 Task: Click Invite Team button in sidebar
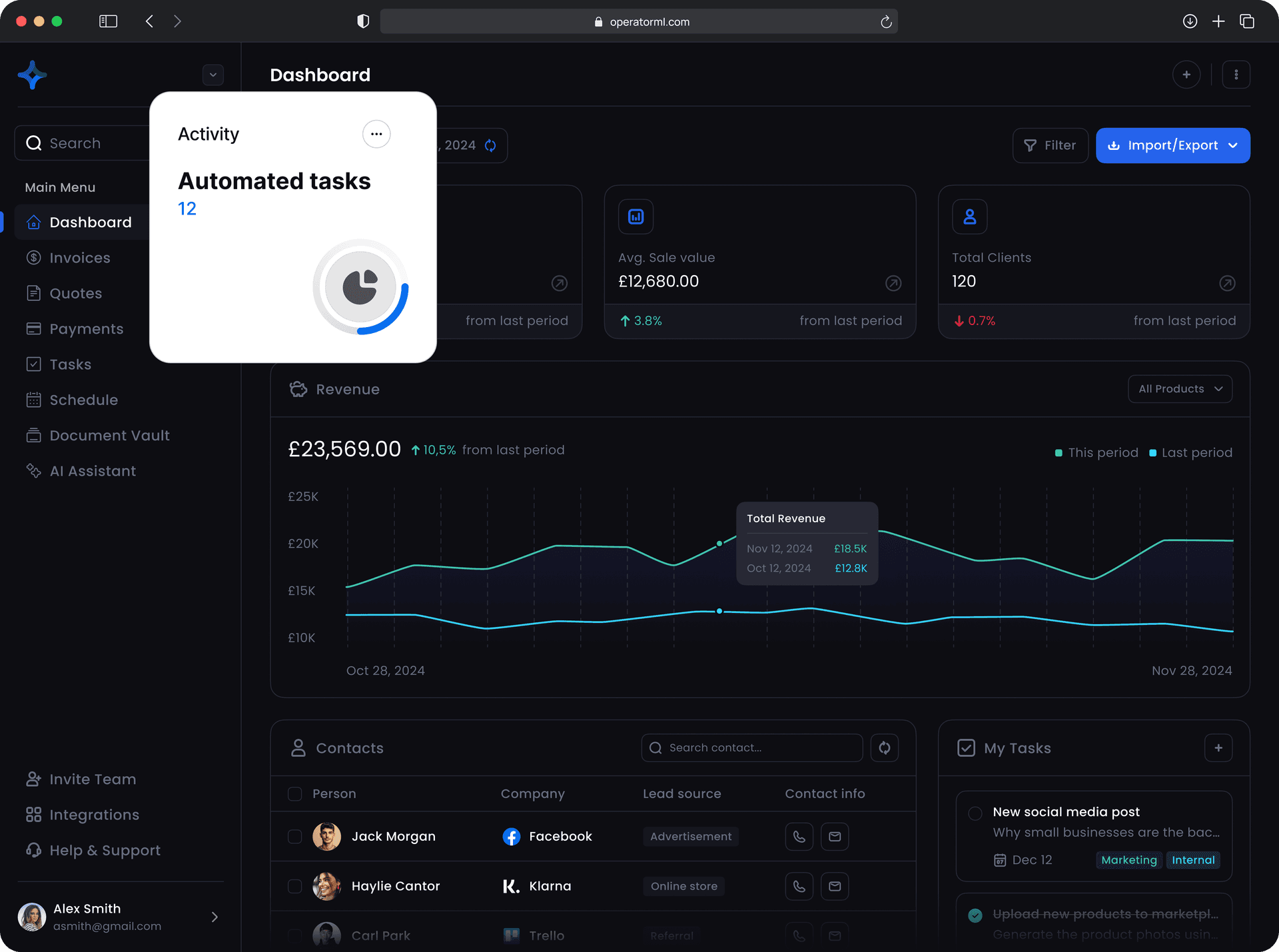coord(92,778)
